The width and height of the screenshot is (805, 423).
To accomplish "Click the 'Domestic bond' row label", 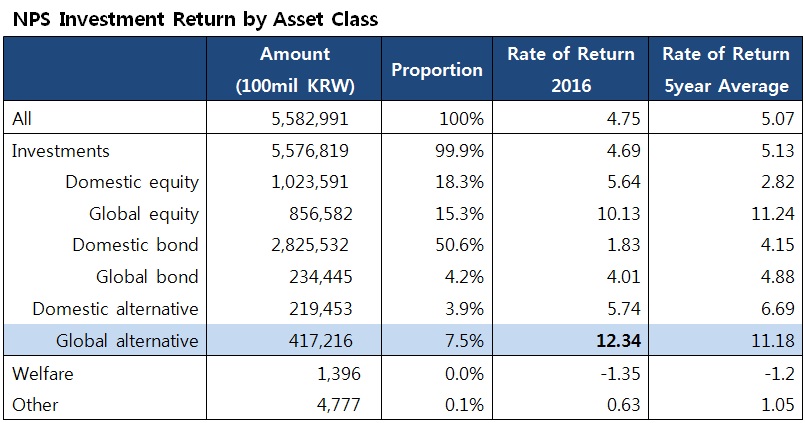I will pos(136,245).
